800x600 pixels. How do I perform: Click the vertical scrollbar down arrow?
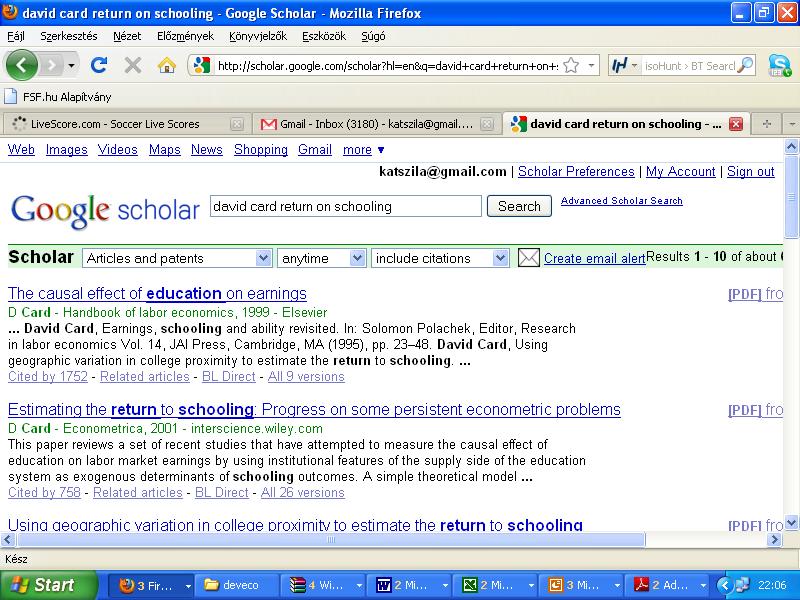coord(791,522)
